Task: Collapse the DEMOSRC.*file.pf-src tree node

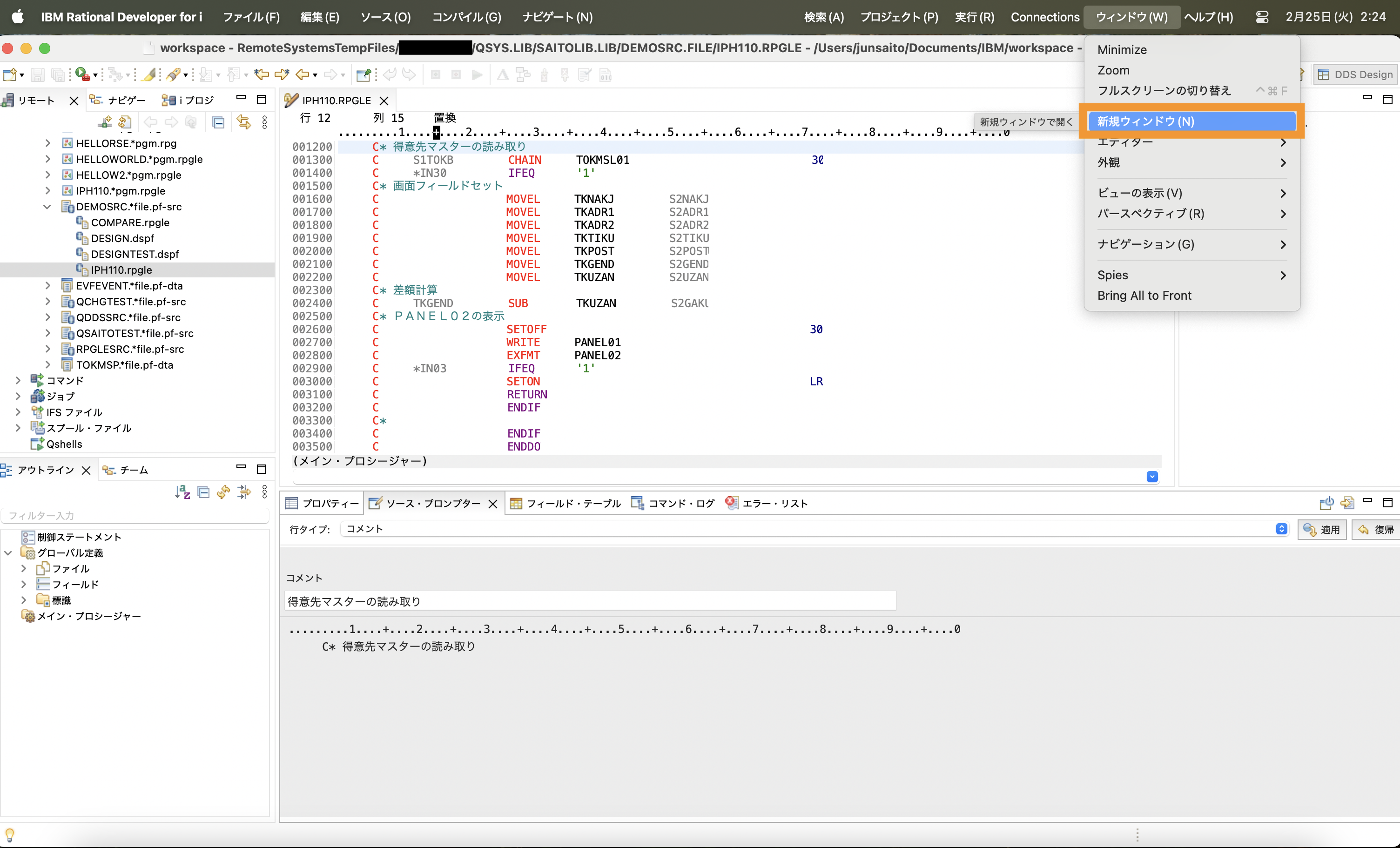Action: (x=47, y=207)
